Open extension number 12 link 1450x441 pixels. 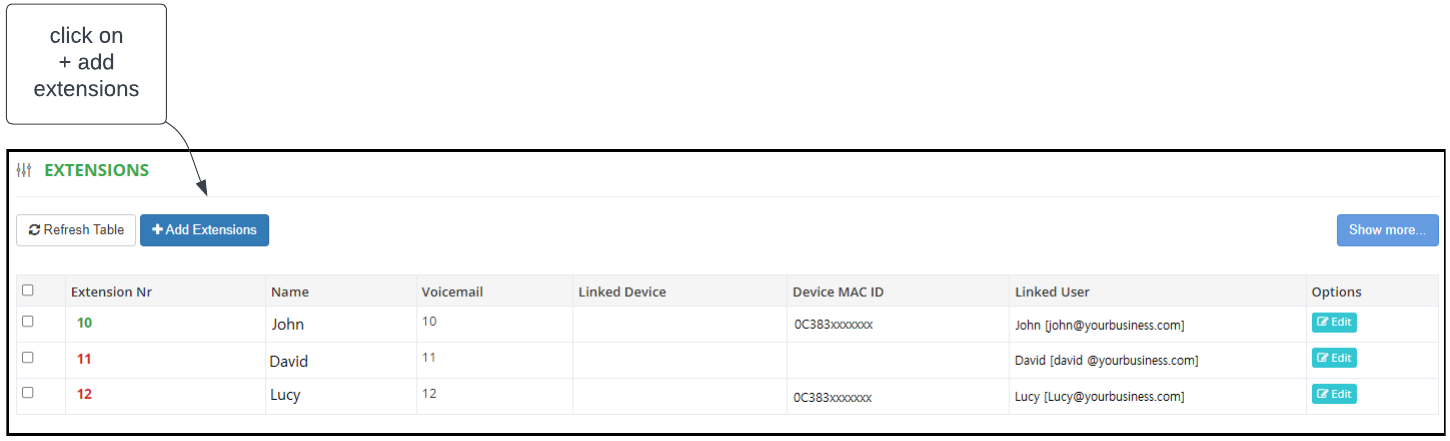coord(84,395)
